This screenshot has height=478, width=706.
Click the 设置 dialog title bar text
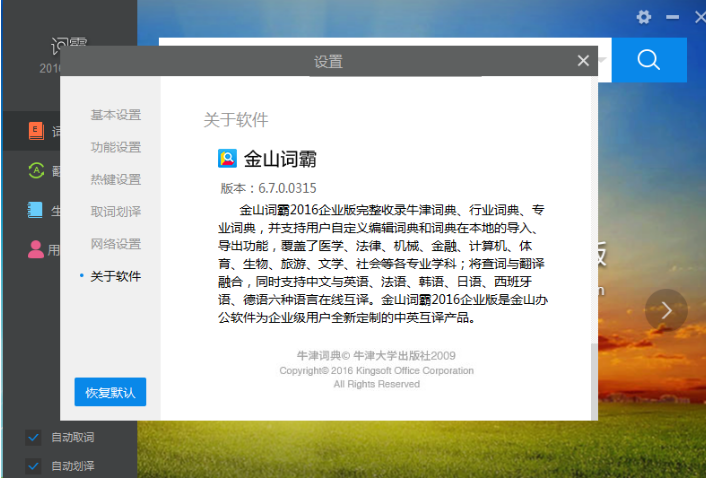tap(328, 61)
